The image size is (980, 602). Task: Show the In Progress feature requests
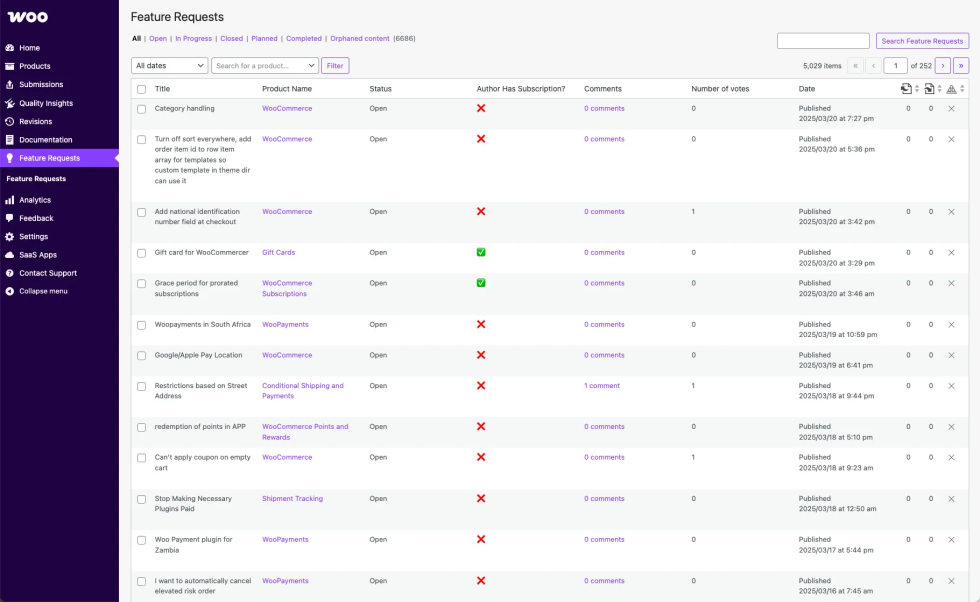[193, 39]
